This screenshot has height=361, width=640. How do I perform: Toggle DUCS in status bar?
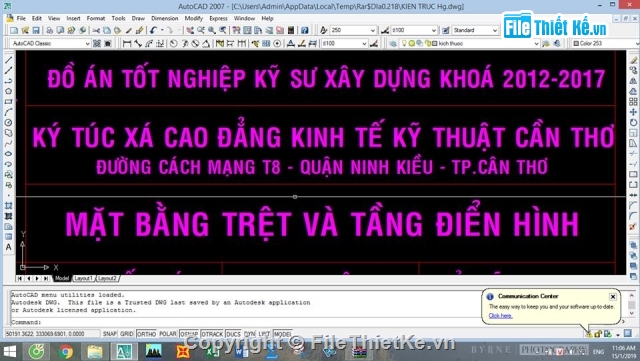(233, 334)
